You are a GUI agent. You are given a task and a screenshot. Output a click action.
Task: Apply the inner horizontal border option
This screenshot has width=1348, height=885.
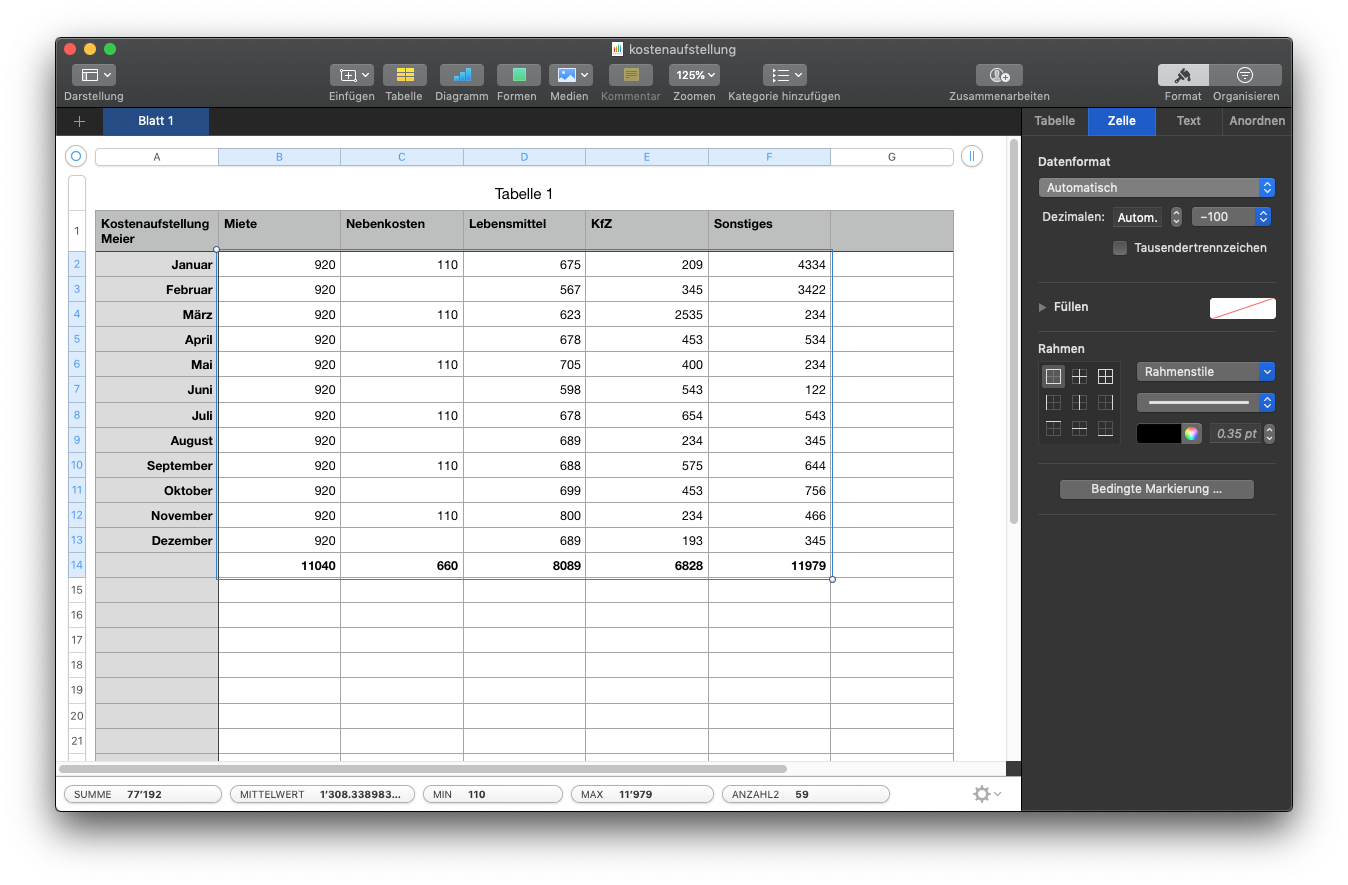click(x=1079, y=428)
